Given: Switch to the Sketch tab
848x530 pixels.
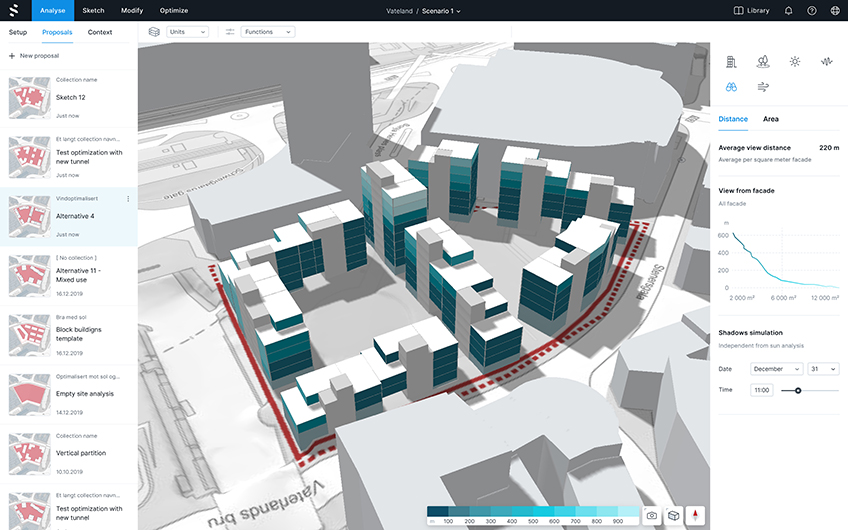Looking at the screenshot, I should (x=93, y=10).
